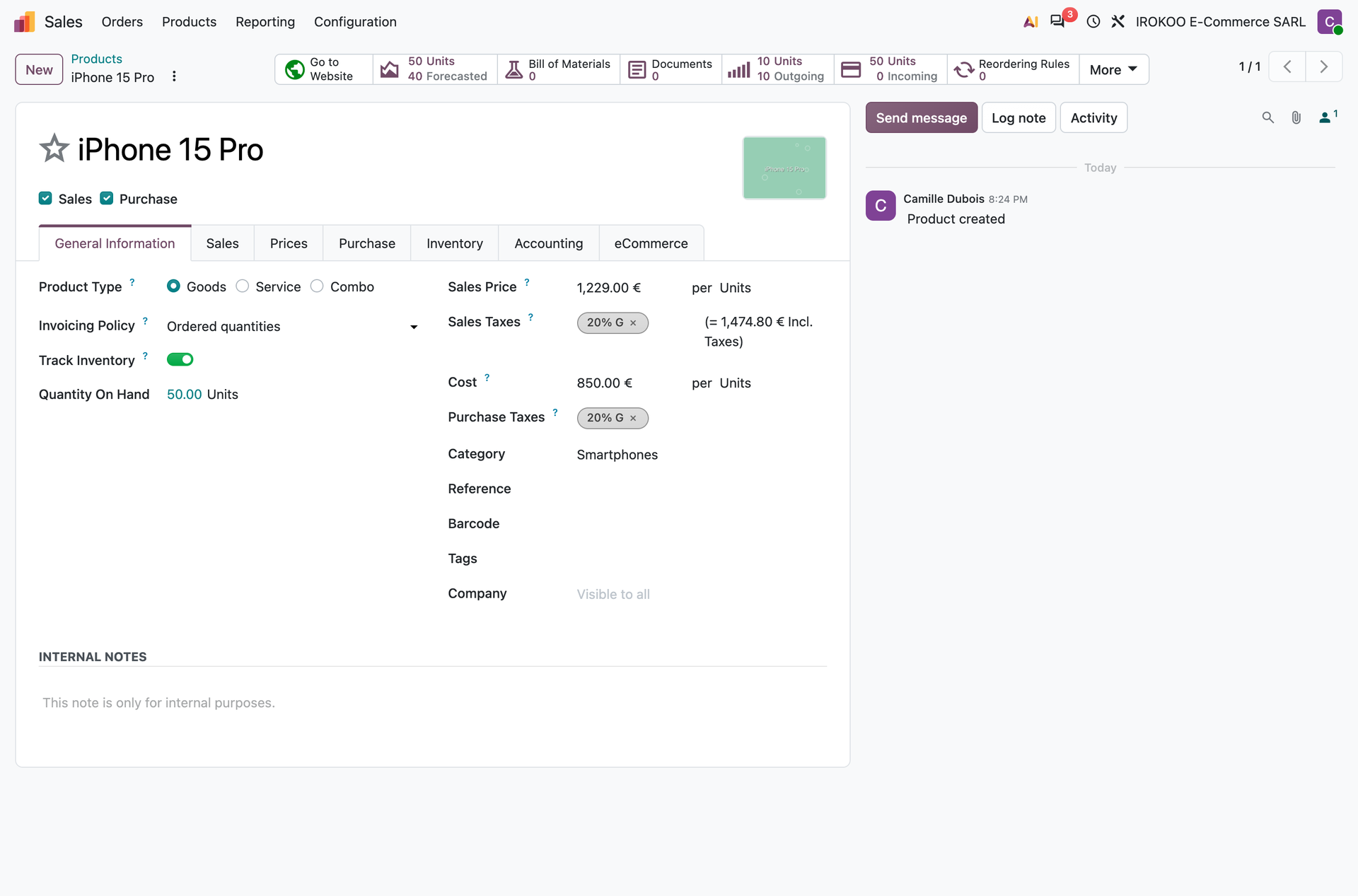
Task: Open the conversations icon with 3 badge
Action: (x=1059, y=21)
